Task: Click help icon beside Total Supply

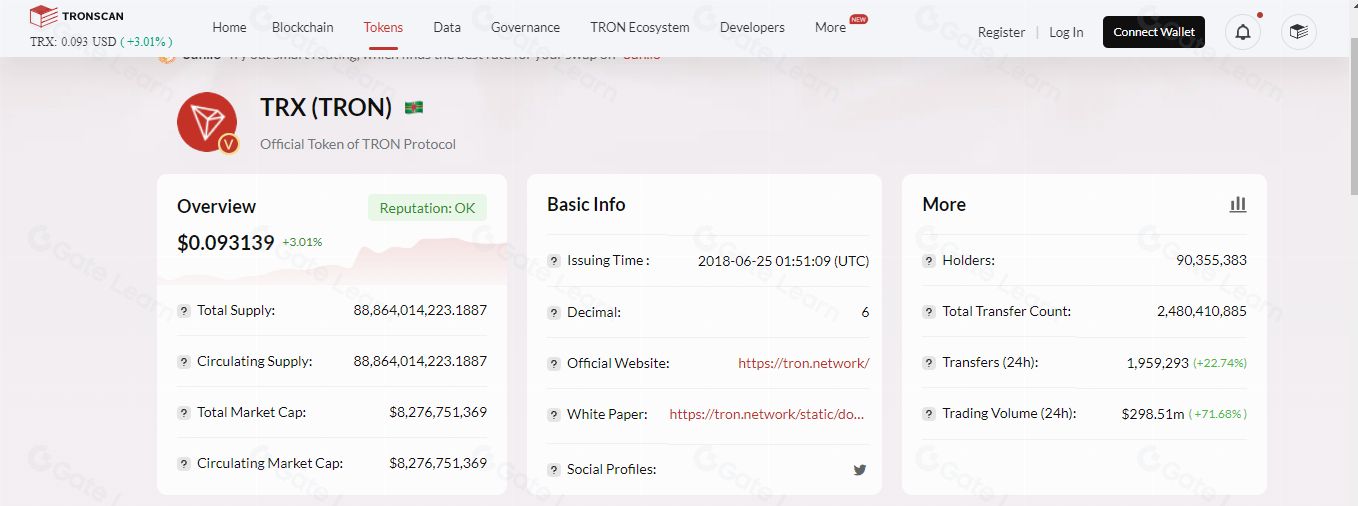Action: [x=184, y=311]
